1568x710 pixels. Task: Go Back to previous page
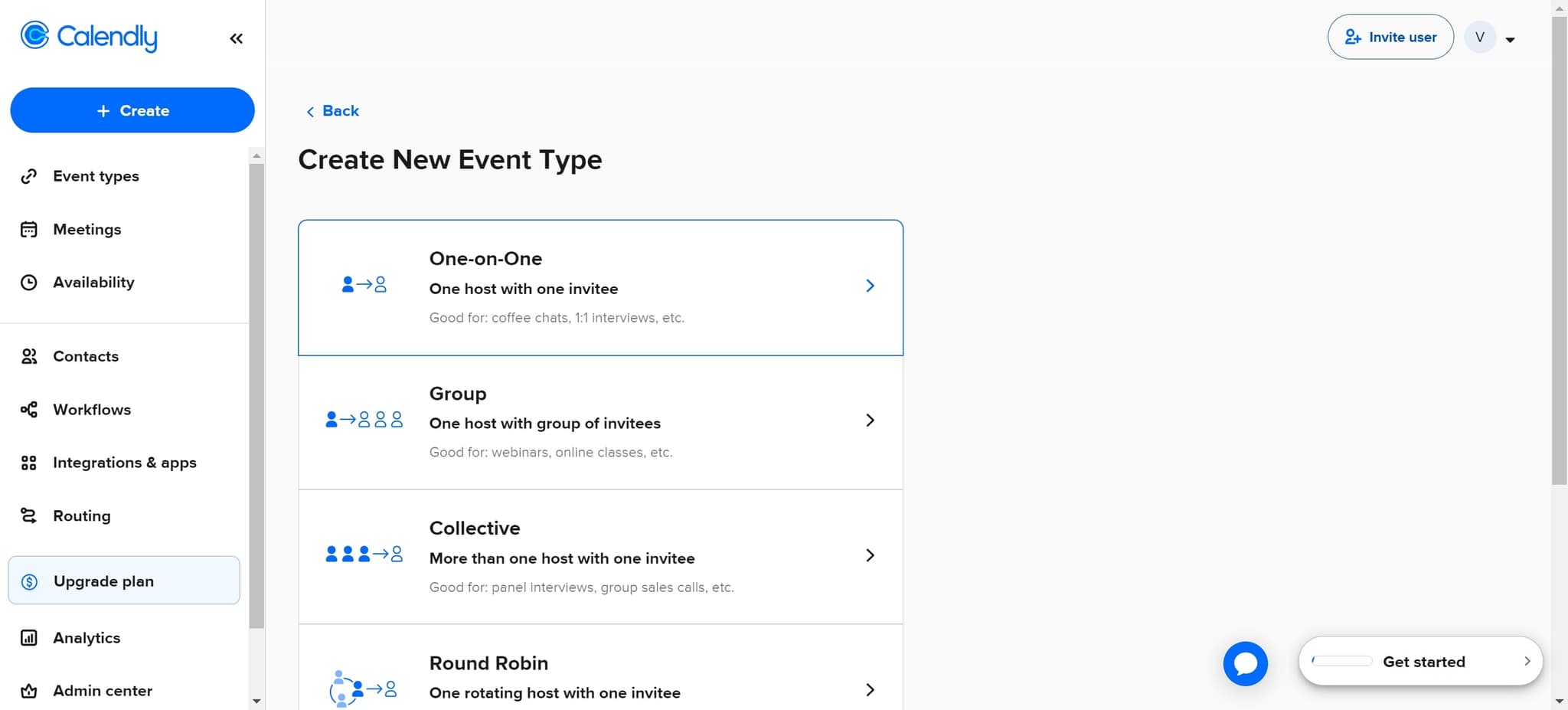point(333,111)
